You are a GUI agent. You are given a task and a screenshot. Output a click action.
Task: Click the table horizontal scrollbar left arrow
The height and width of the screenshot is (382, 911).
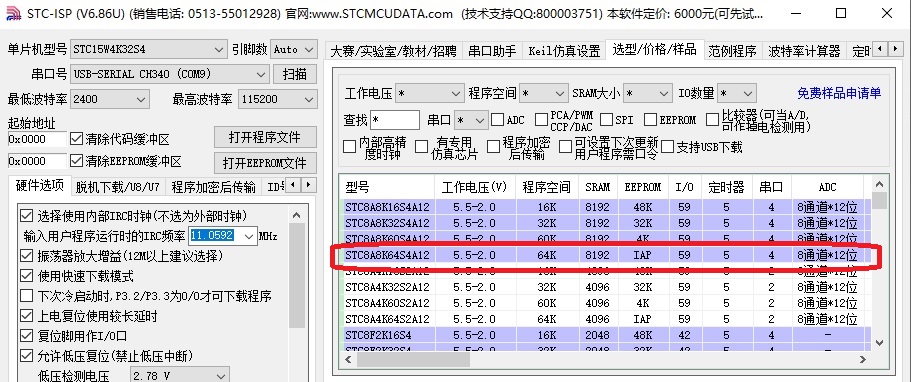pos(348,360)
